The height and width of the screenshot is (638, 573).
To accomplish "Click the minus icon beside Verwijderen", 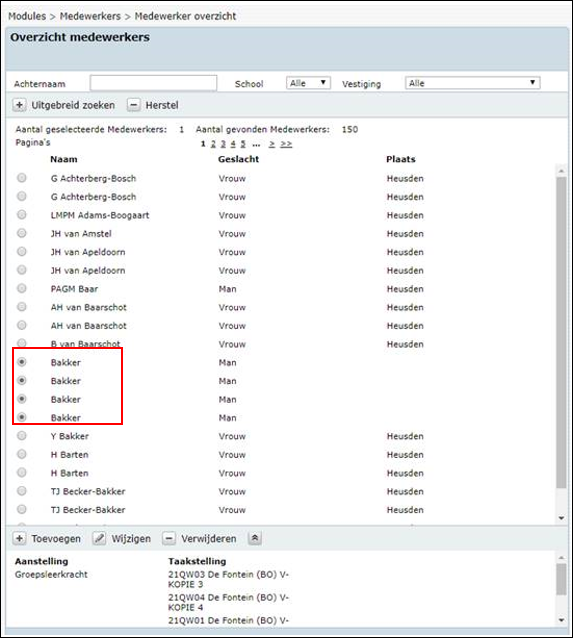I will click(169, 538).
